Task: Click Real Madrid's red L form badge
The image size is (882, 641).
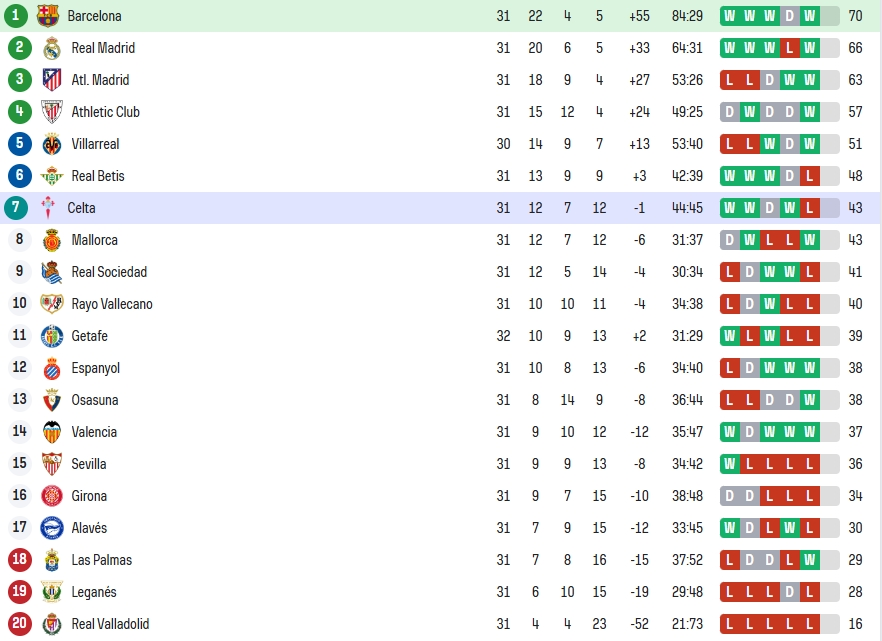Action: (x=790, y=48)
